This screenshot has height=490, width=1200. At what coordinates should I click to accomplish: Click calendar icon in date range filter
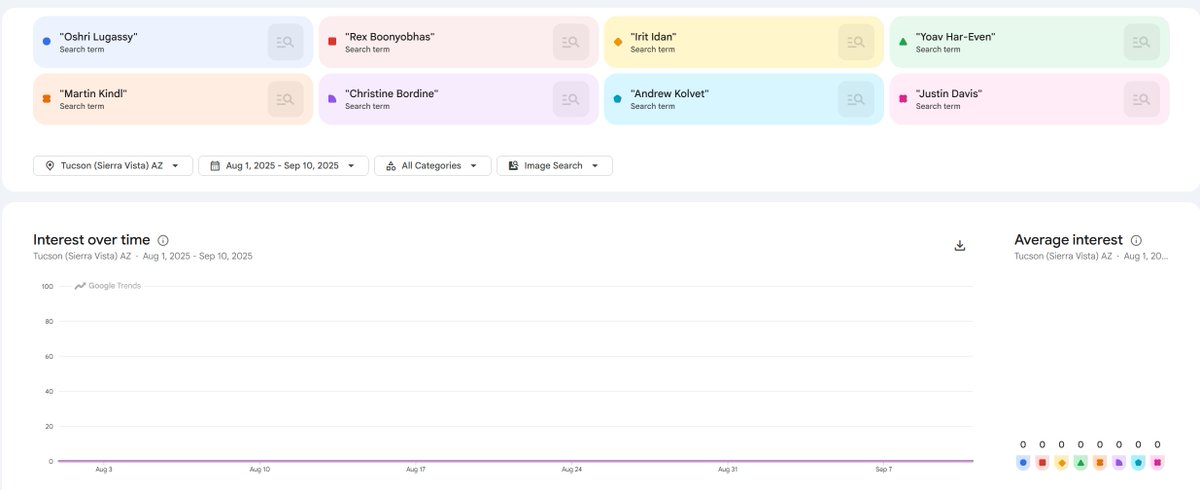pyautogui.click(x=214, y=166)
